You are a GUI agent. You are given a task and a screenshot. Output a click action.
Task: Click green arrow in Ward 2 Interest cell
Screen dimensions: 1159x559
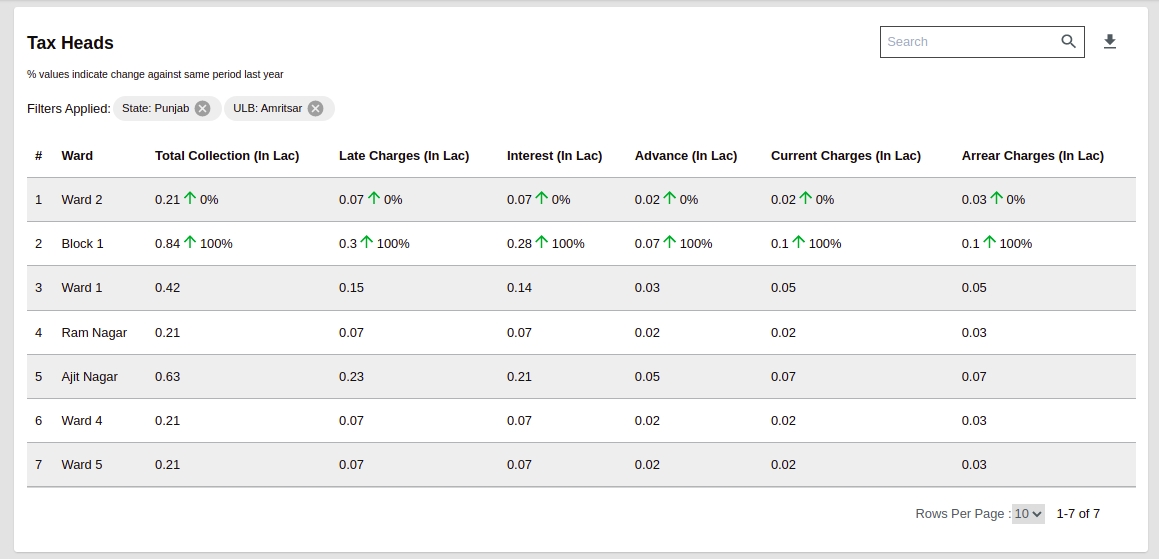(x=542, y=199)
